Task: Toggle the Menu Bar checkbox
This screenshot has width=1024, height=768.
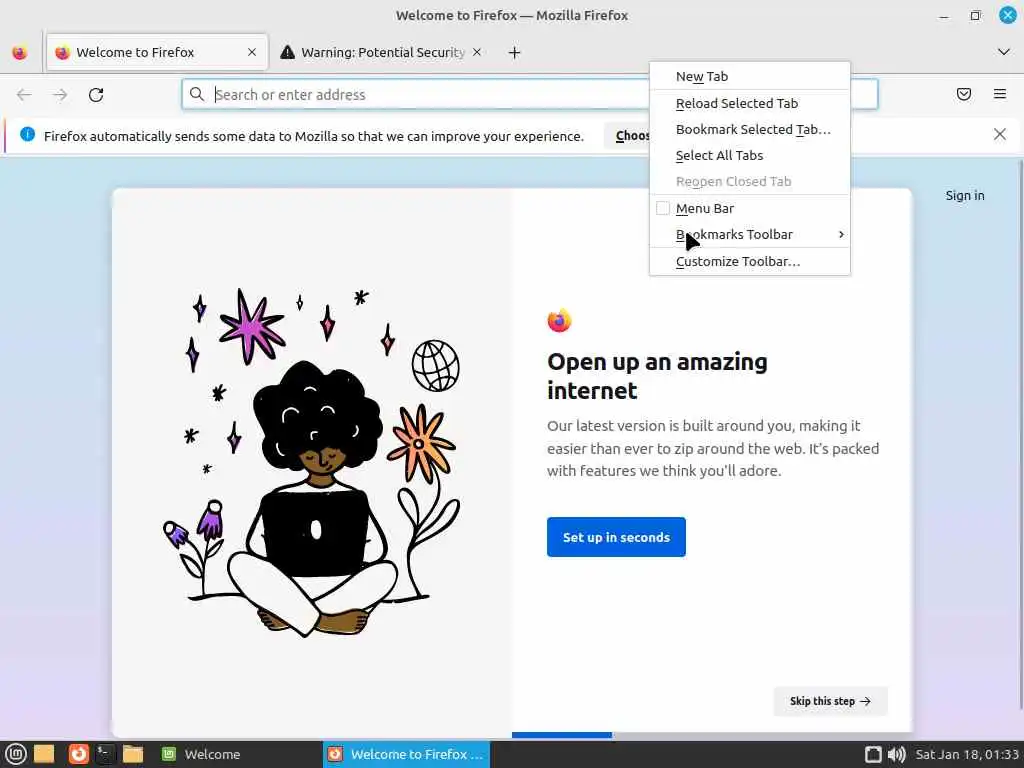Action: click(x=663, y=208)
